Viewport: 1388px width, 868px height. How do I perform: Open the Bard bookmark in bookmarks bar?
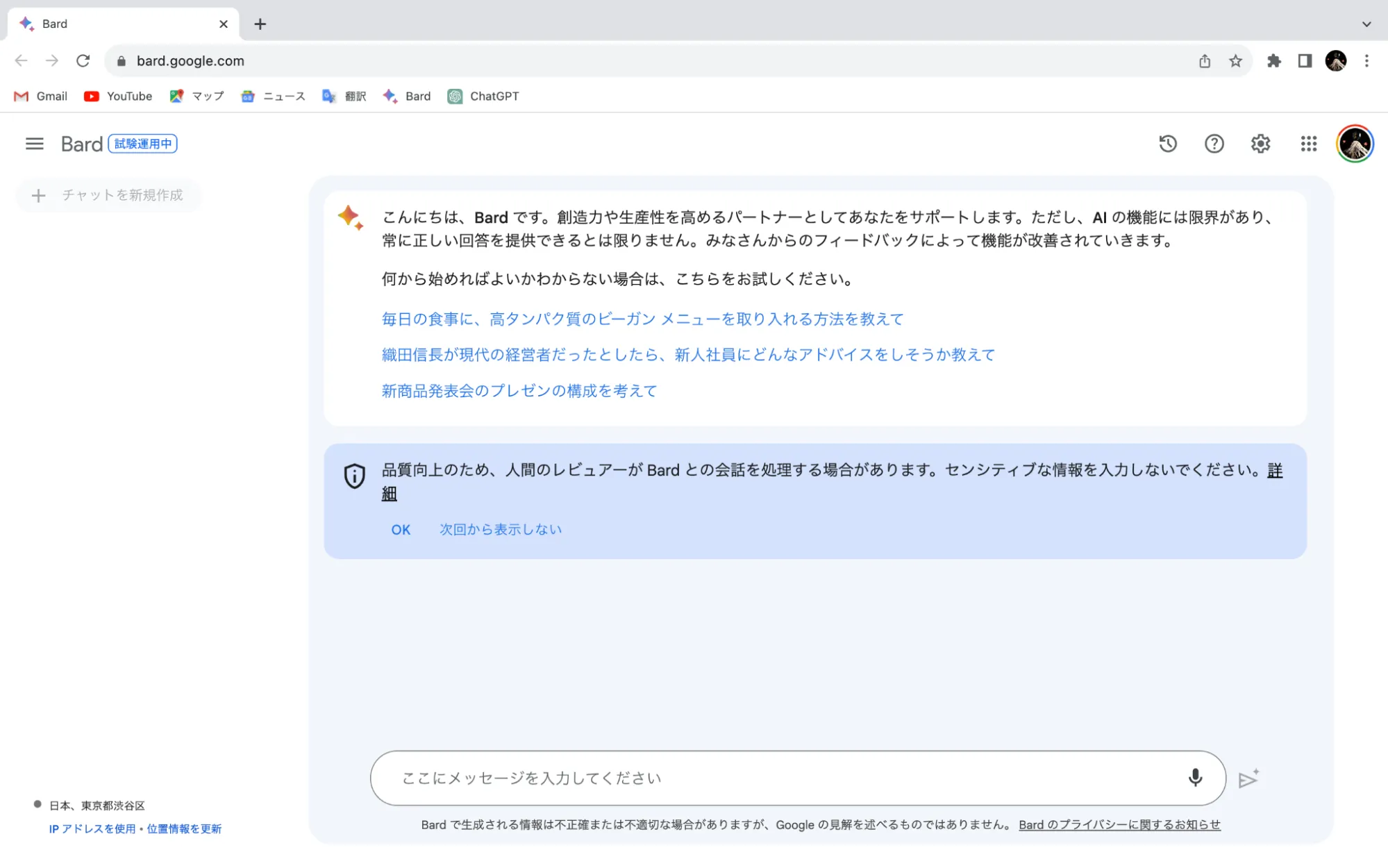(x=407, y=97)
